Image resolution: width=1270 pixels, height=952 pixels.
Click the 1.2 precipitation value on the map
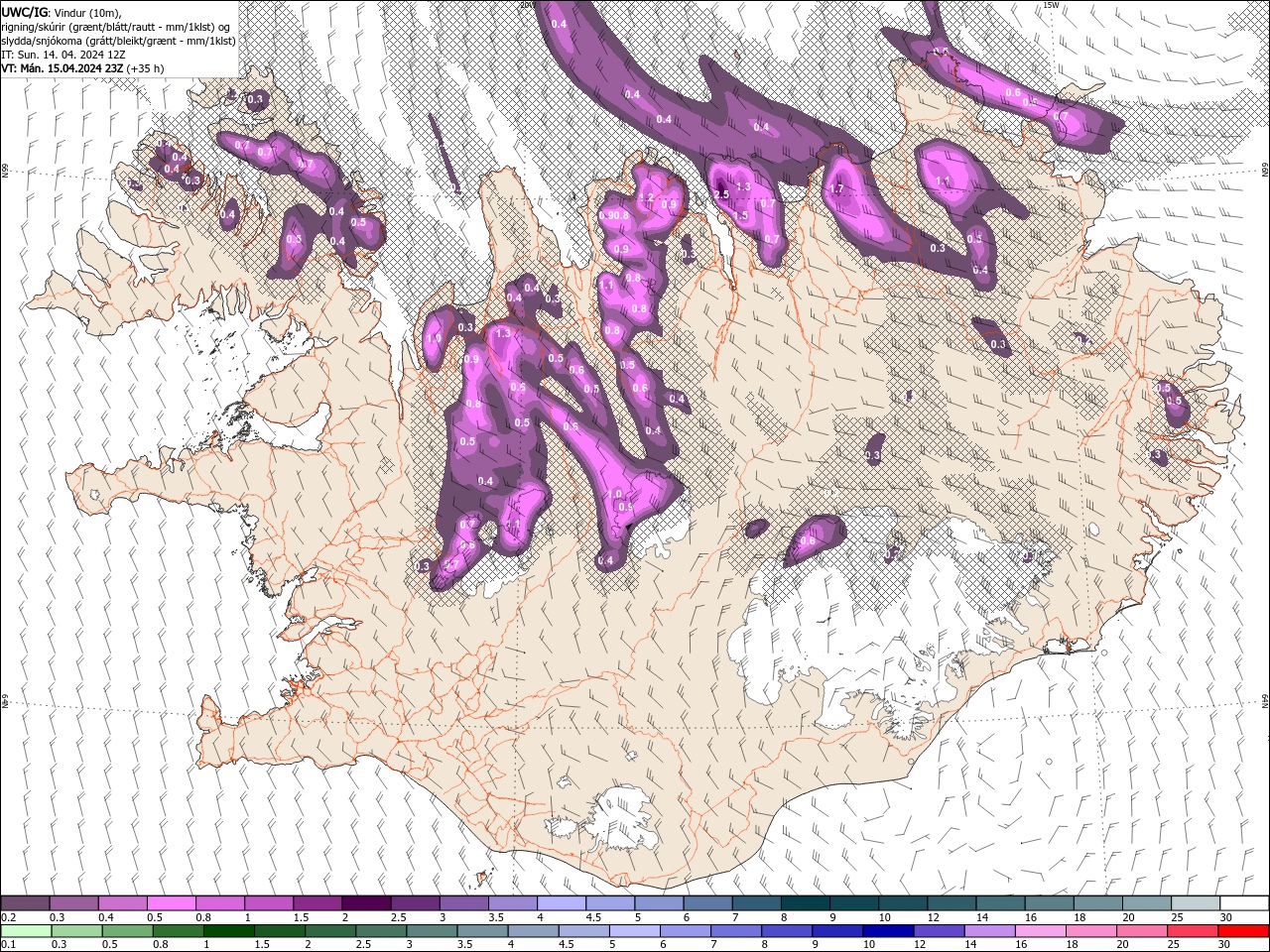[645, 197]
